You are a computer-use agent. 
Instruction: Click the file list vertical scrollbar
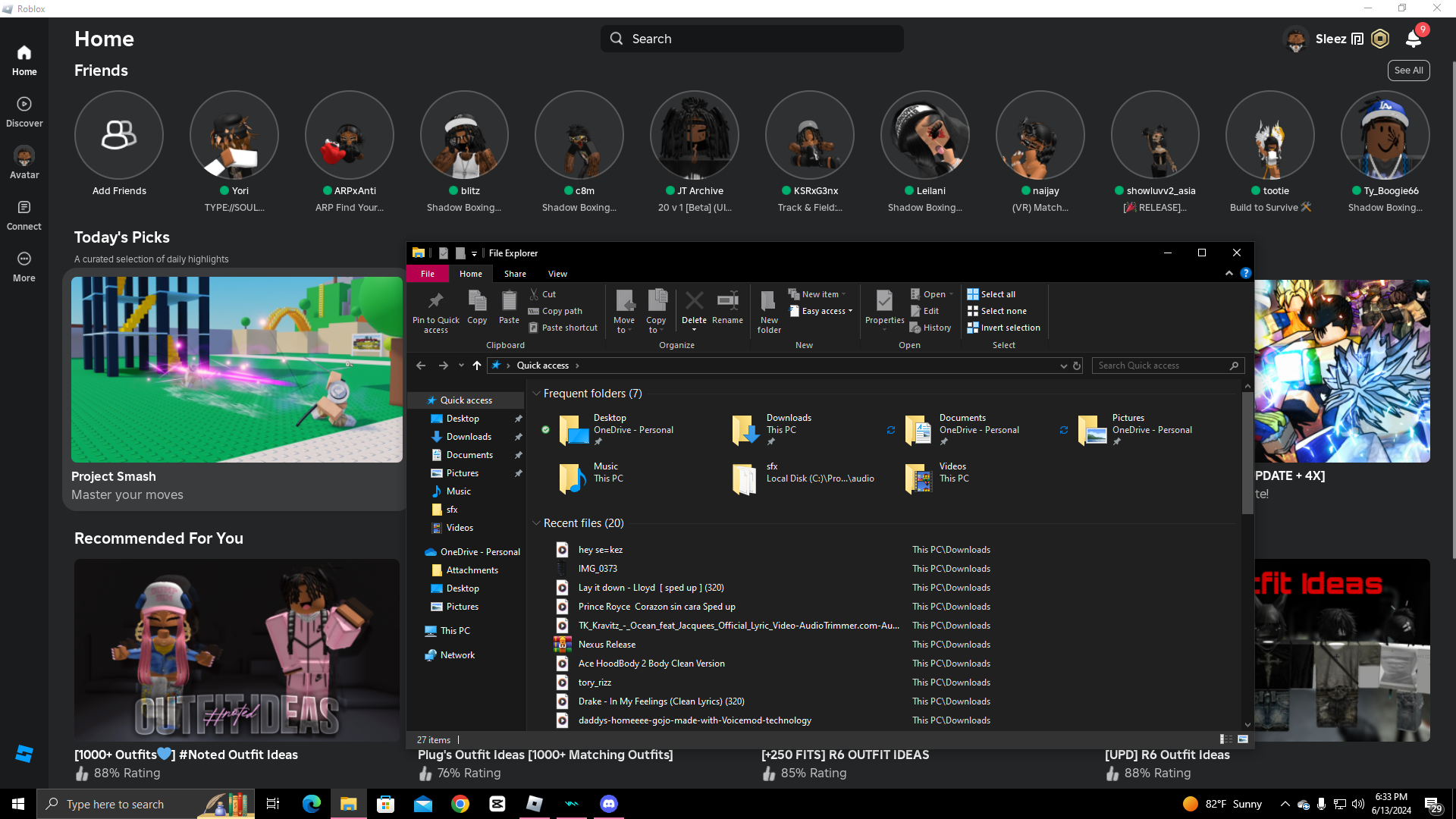click(x=1247, y=455)
